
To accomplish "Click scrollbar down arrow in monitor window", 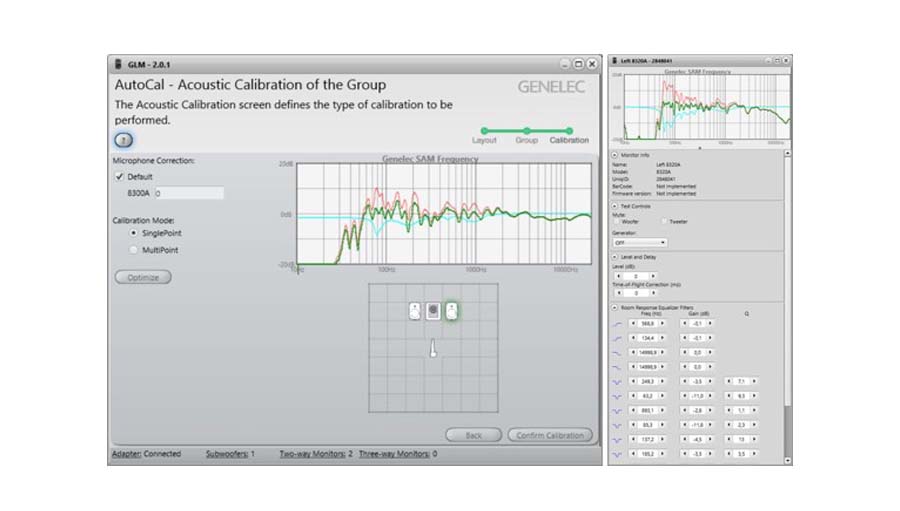I will (788, 460).
